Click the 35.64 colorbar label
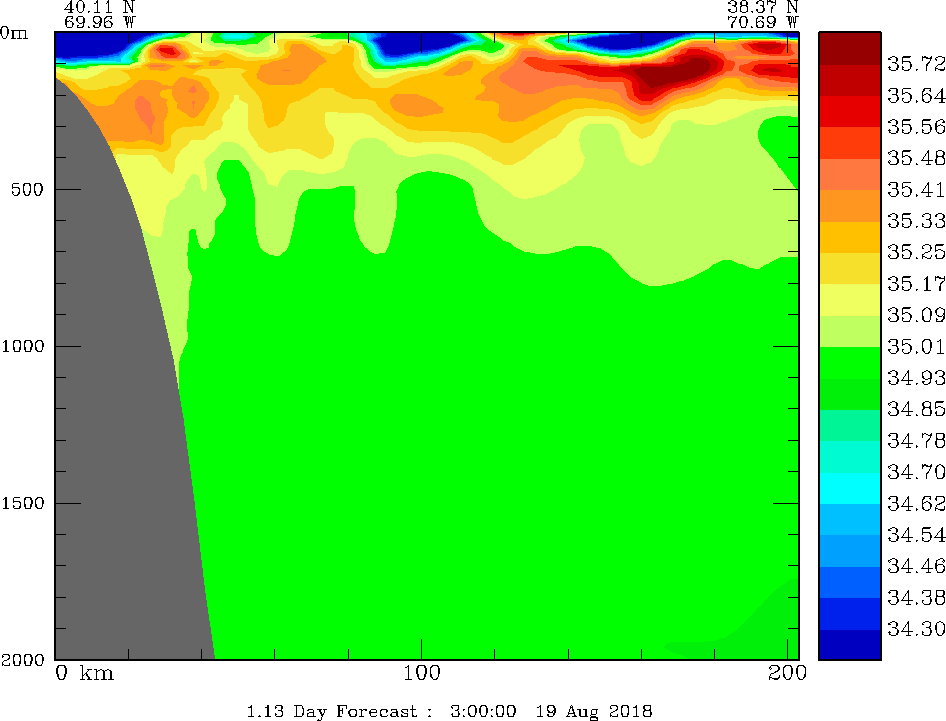Image resolution: width=946 pixels, height=721 pixels. [x=916, y=95]
